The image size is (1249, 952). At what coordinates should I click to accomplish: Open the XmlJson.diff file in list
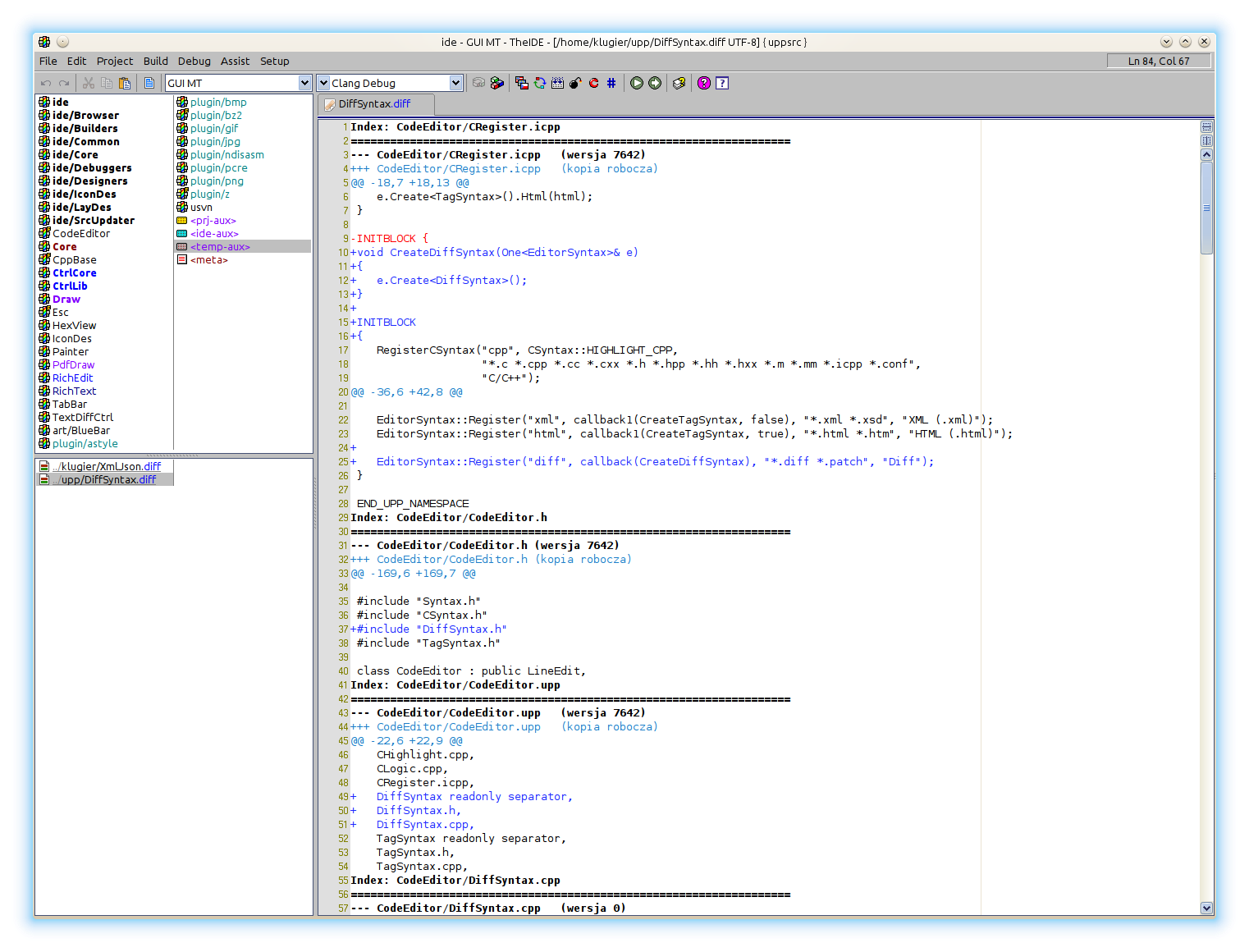(107, 466)
